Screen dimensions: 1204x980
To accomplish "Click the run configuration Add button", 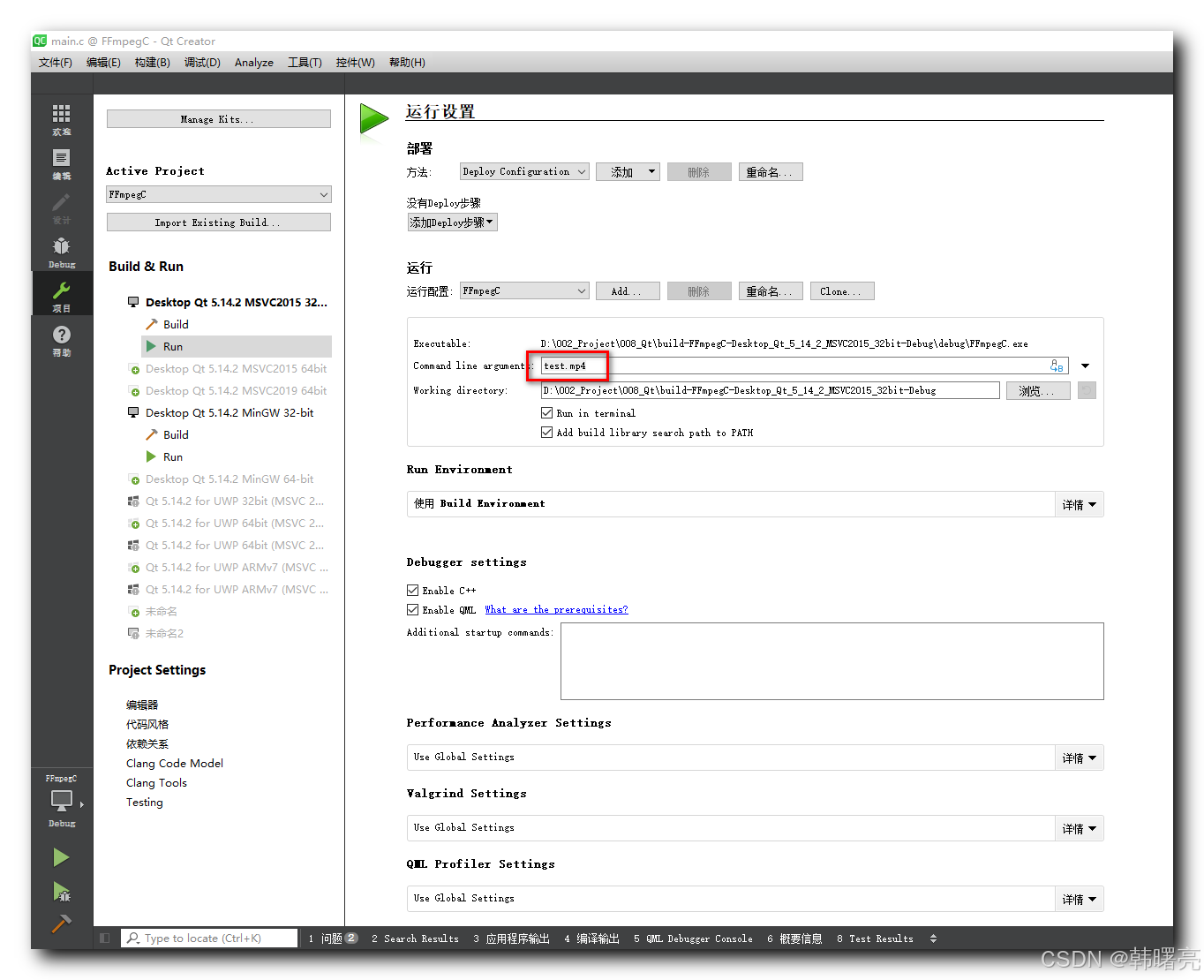I will tap(628, 290).
